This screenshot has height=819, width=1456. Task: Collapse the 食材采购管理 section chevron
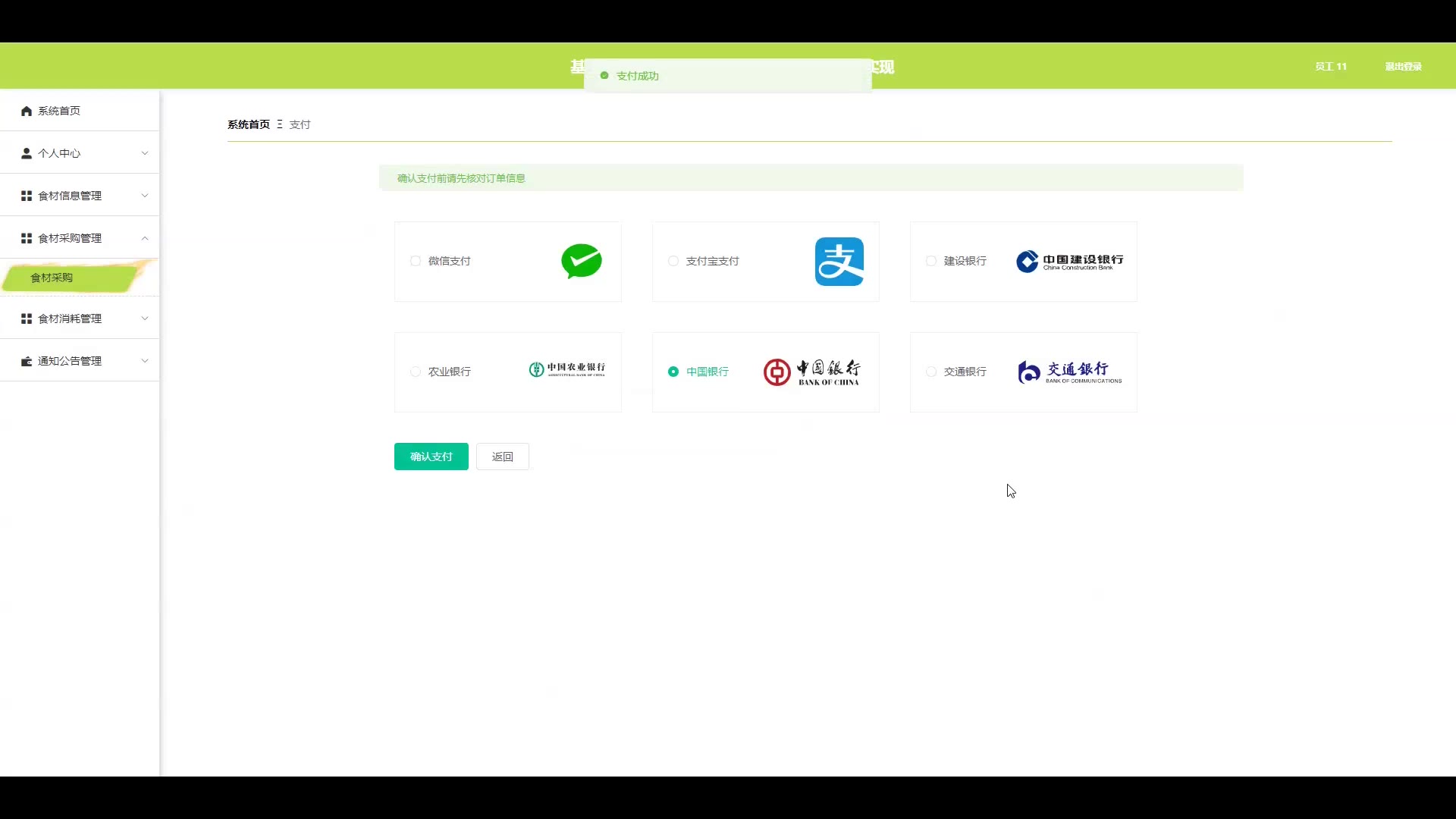coord(145,238)
